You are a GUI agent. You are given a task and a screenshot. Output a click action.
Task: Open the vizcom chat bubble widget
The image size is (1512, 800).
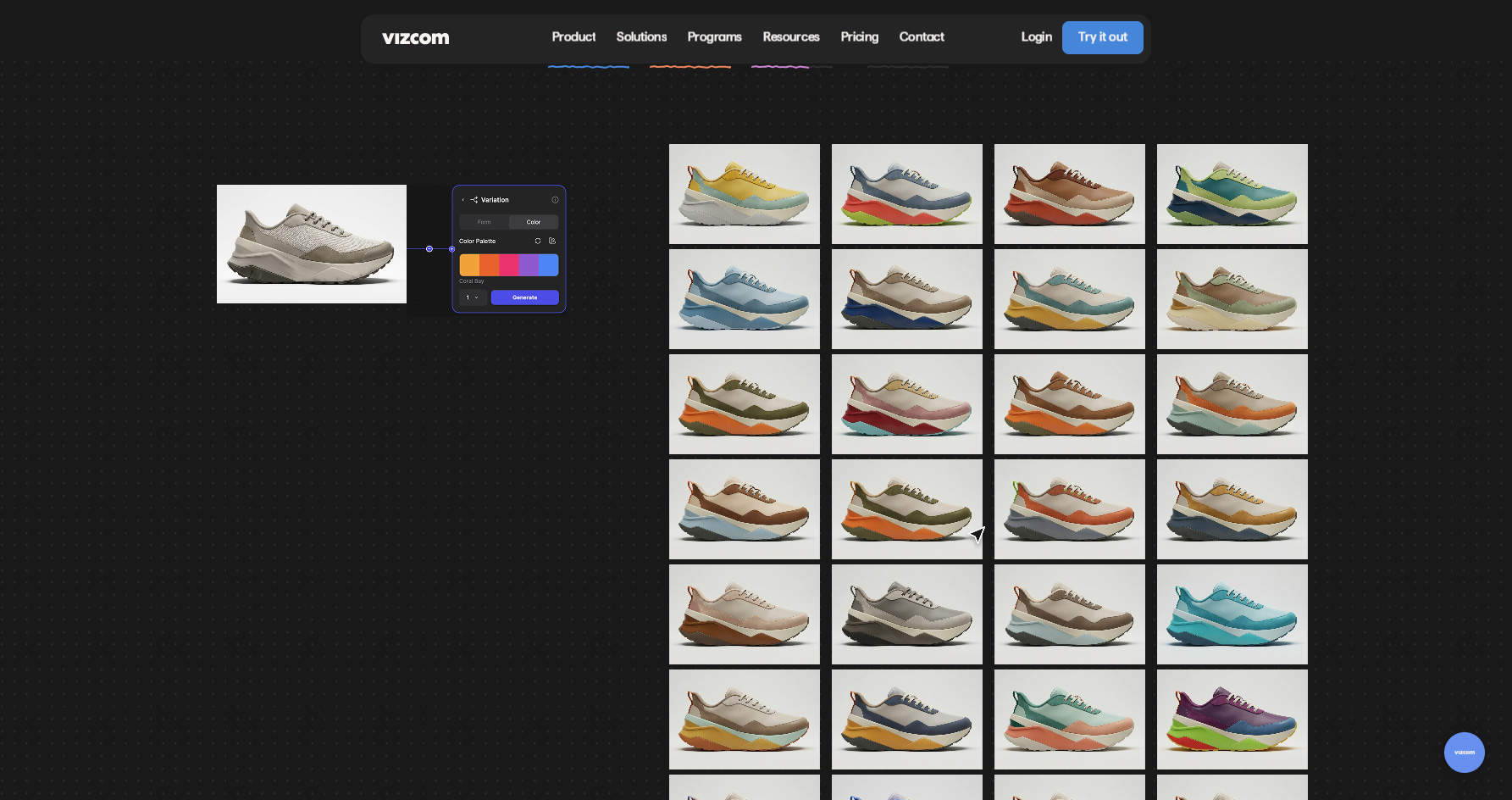(1465, 753)
